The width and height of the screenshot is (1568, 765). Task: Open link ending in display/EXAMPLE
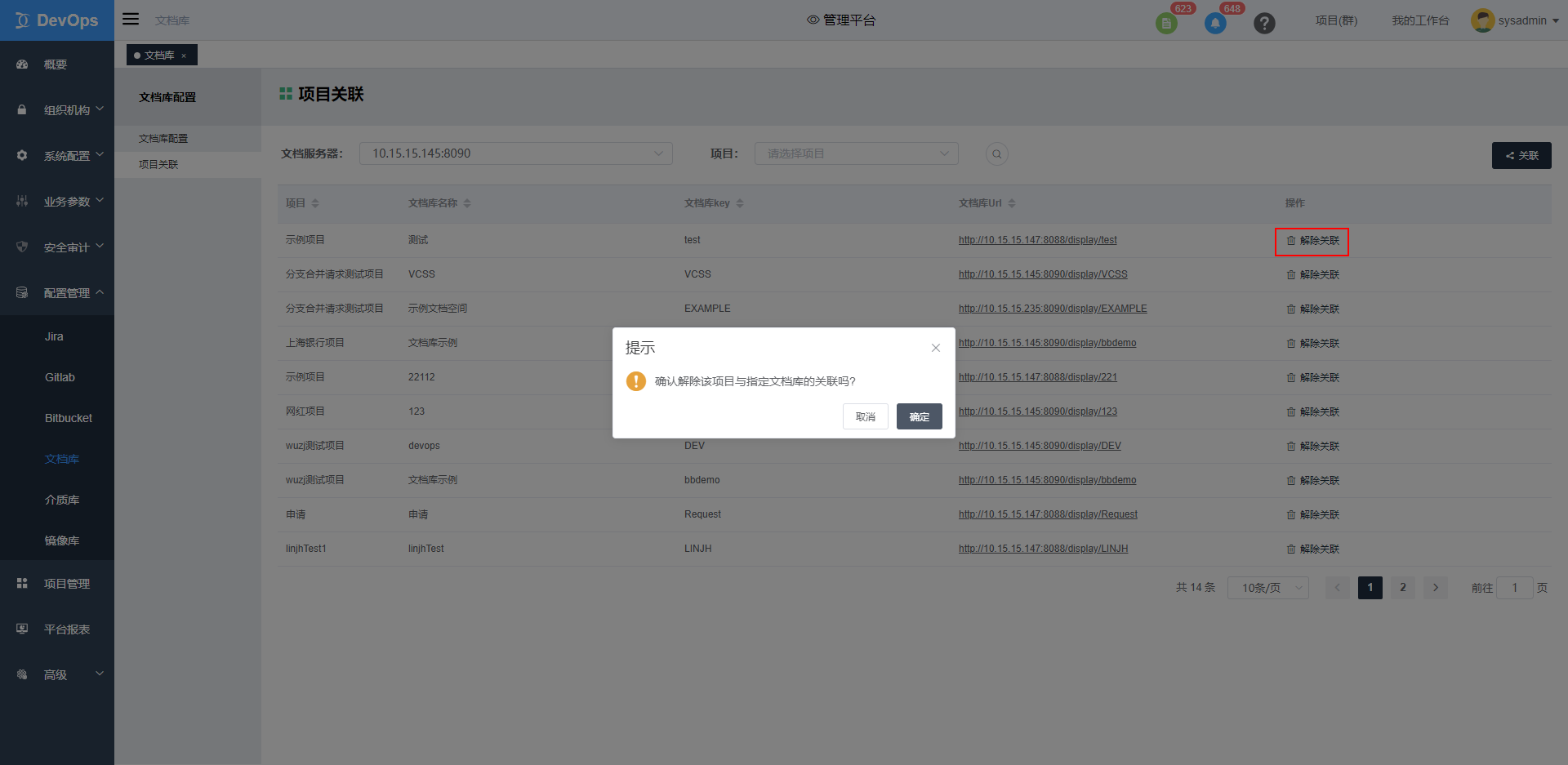[1053, 309]
